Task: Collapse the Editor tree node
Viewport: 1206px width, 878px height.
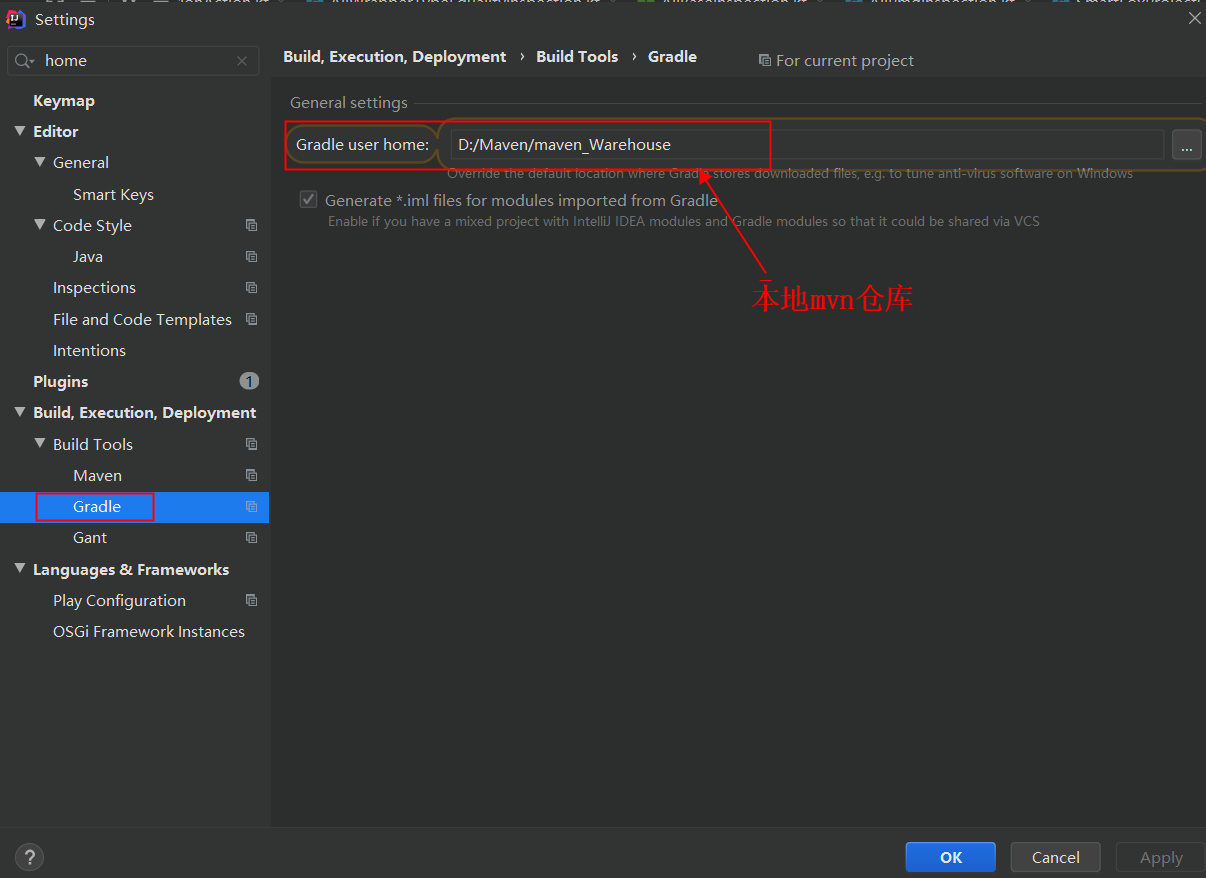Action: [20, 131]
